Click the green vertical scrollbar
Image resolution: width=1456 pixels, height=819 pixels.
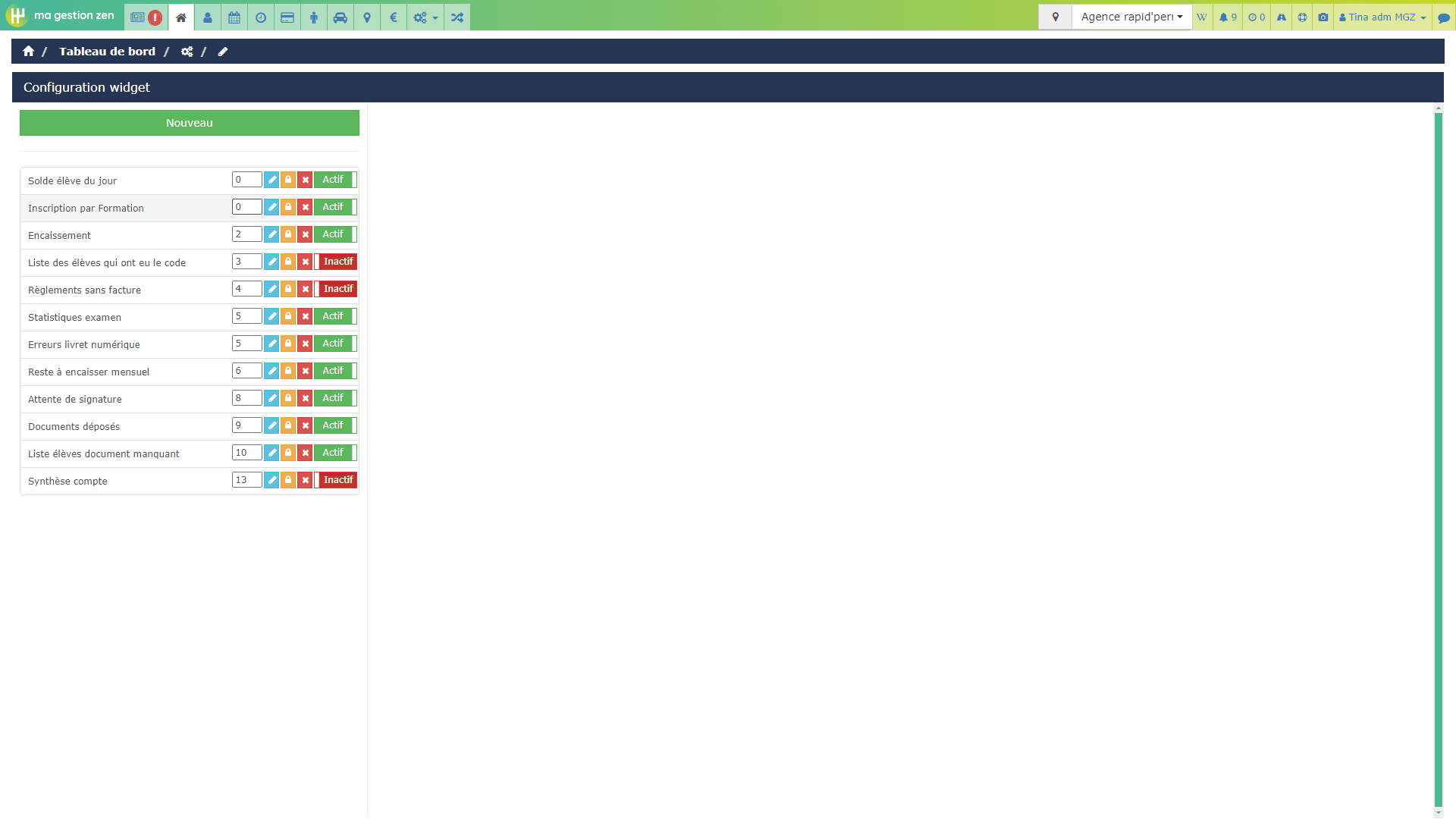(1438, 460)
